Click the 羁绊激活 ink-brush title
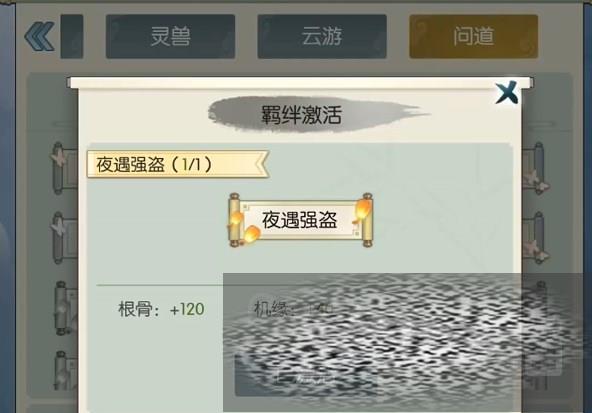 point(302,114)
